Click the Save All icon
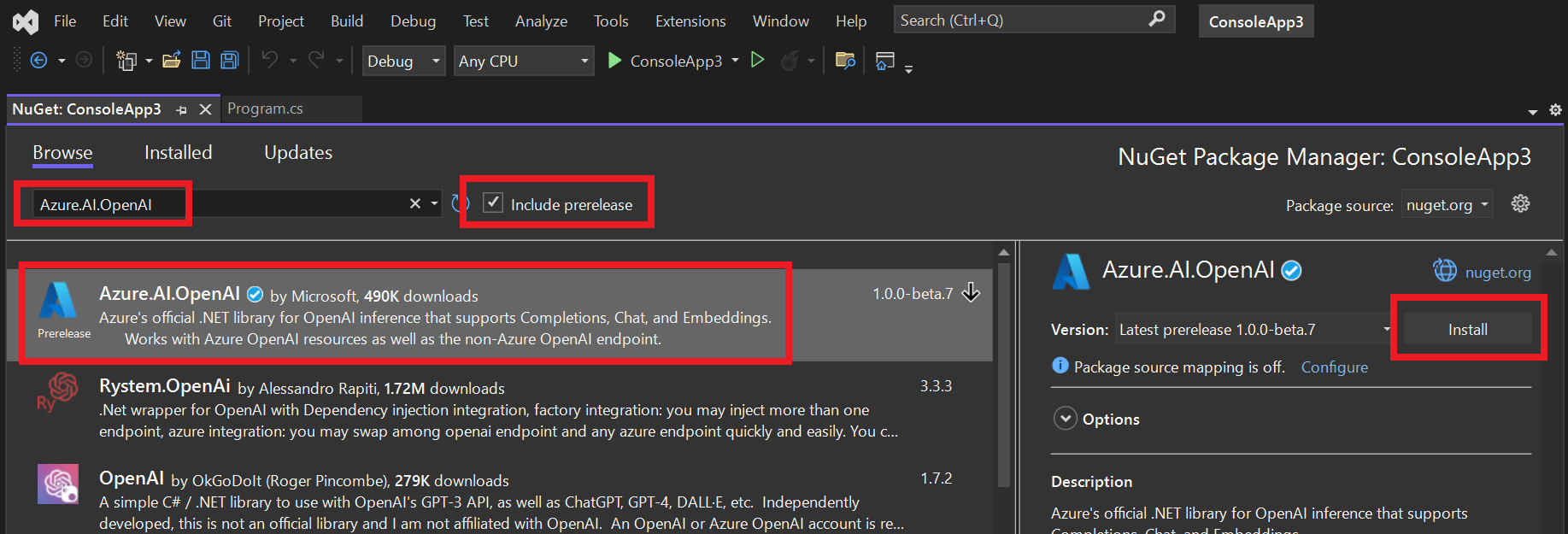Screen dimensions: 1568x534 click(x=230, y=60)
